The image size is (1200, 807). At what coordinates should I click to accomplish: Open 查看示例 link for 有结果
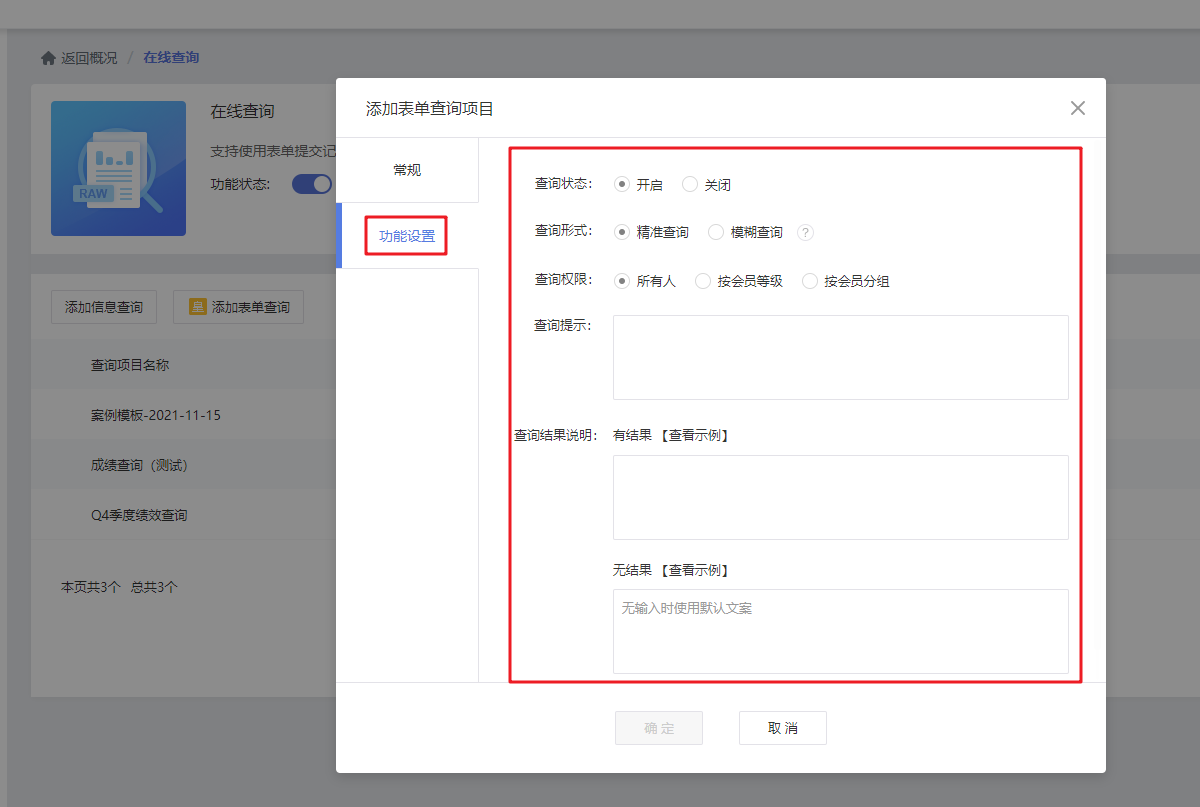[x=695, y=435]
